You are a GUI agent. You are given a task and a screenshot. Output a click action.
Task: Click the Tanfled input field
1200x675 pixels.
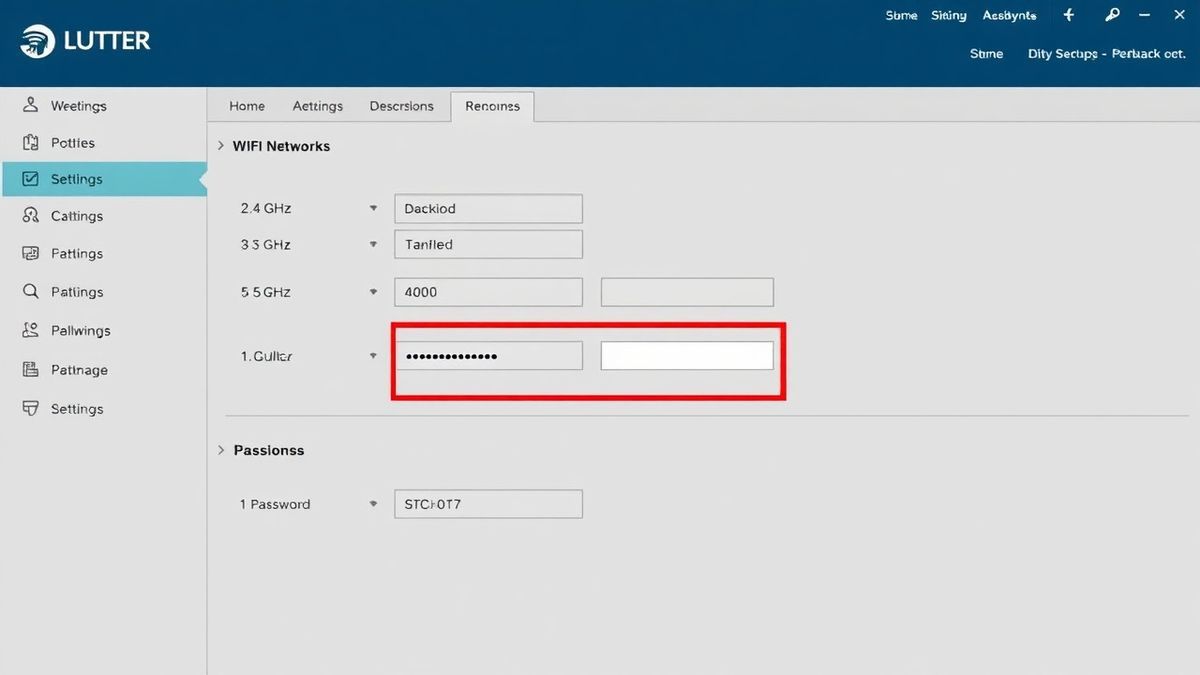pyautogui.click(x=488, y=244)
